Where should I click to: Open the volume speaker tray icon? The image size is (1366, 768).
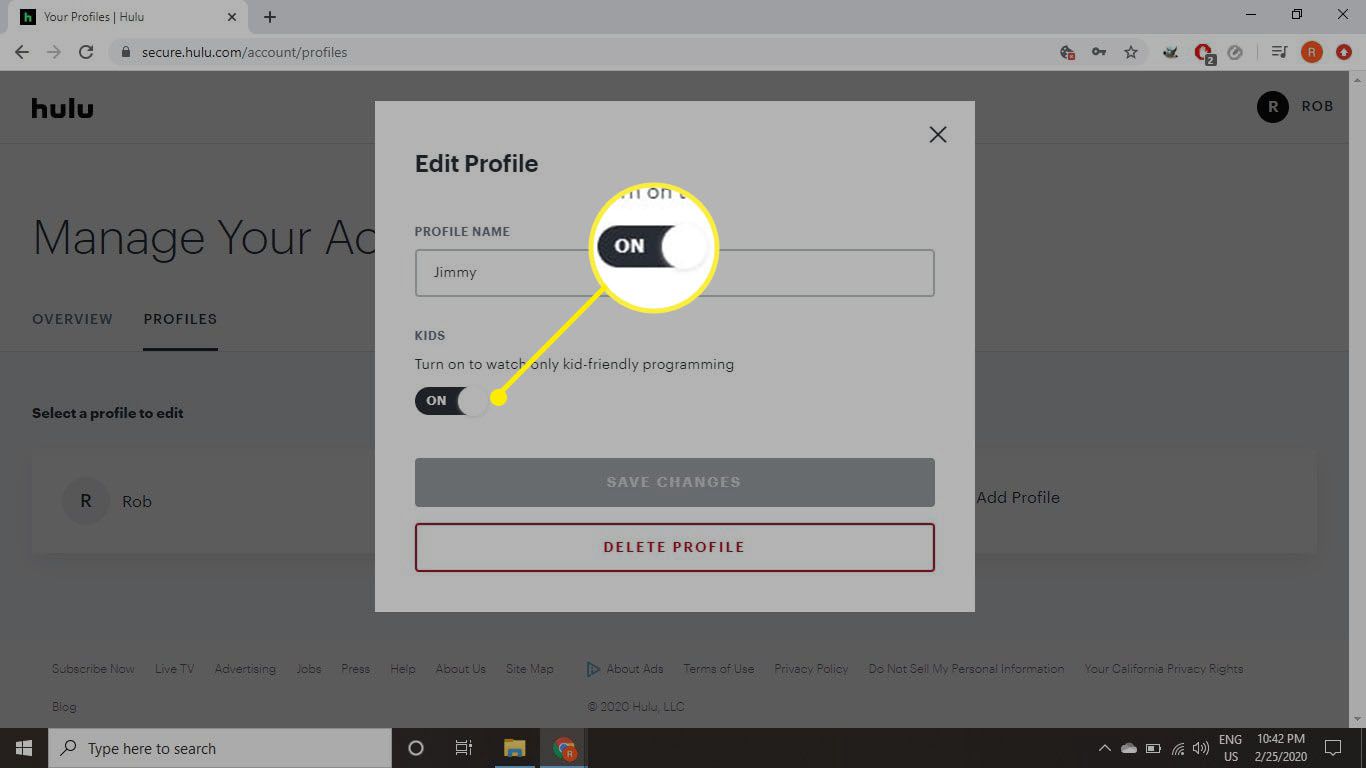tap(1200, 748)
